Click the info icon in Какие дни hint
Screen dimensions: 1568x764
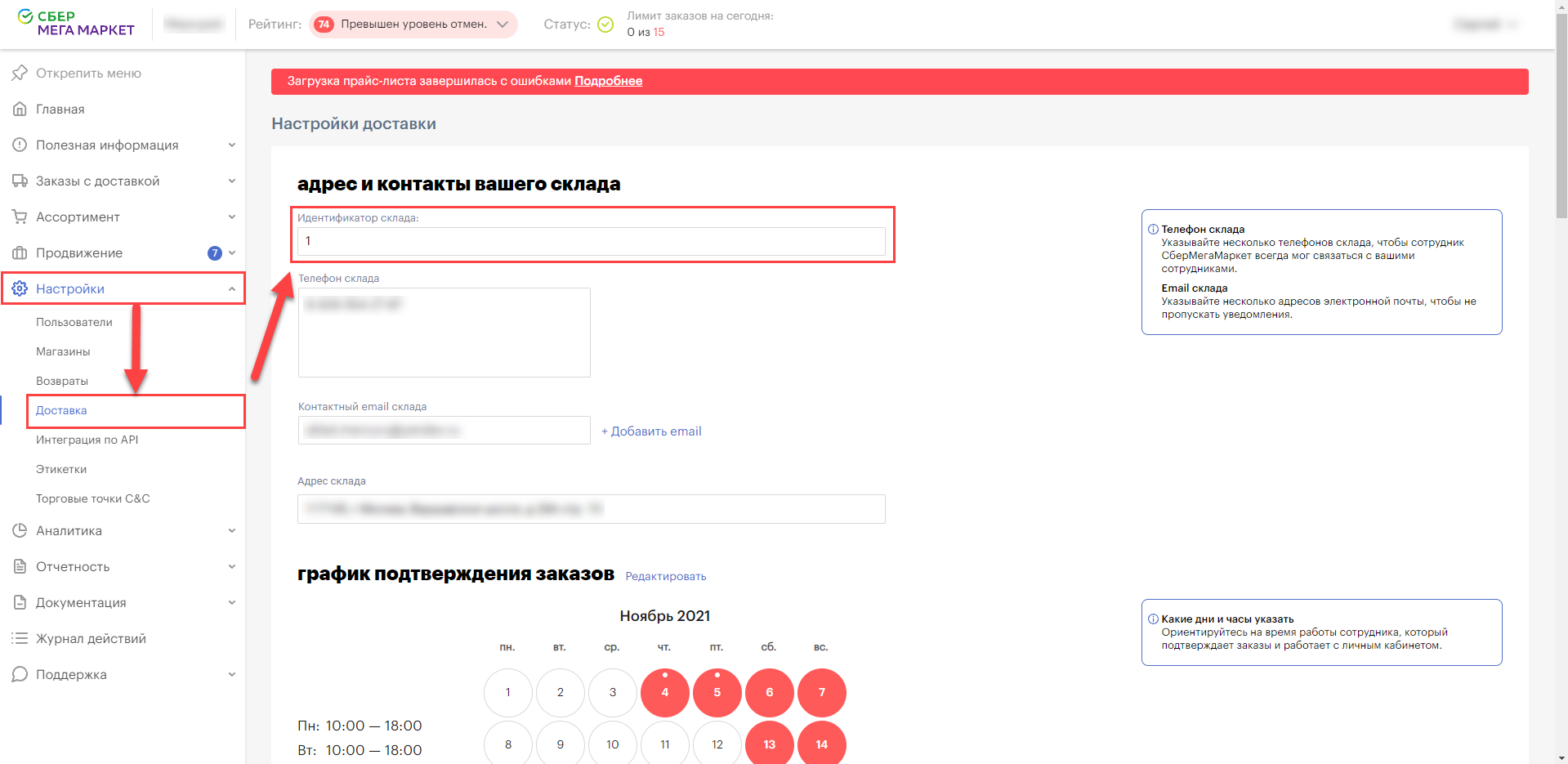(1153, 619)
